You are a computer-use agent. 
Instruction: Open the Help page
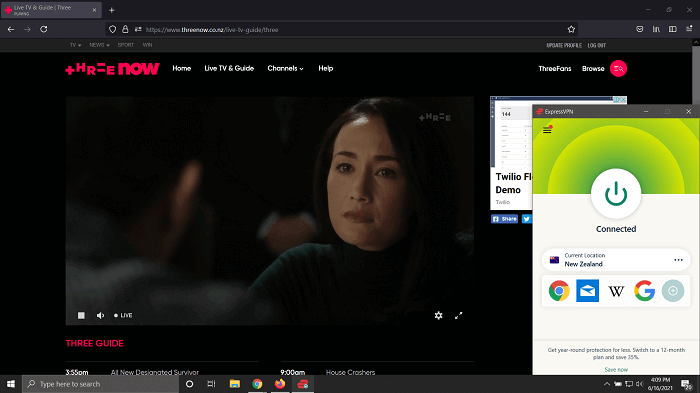(325, 68)
